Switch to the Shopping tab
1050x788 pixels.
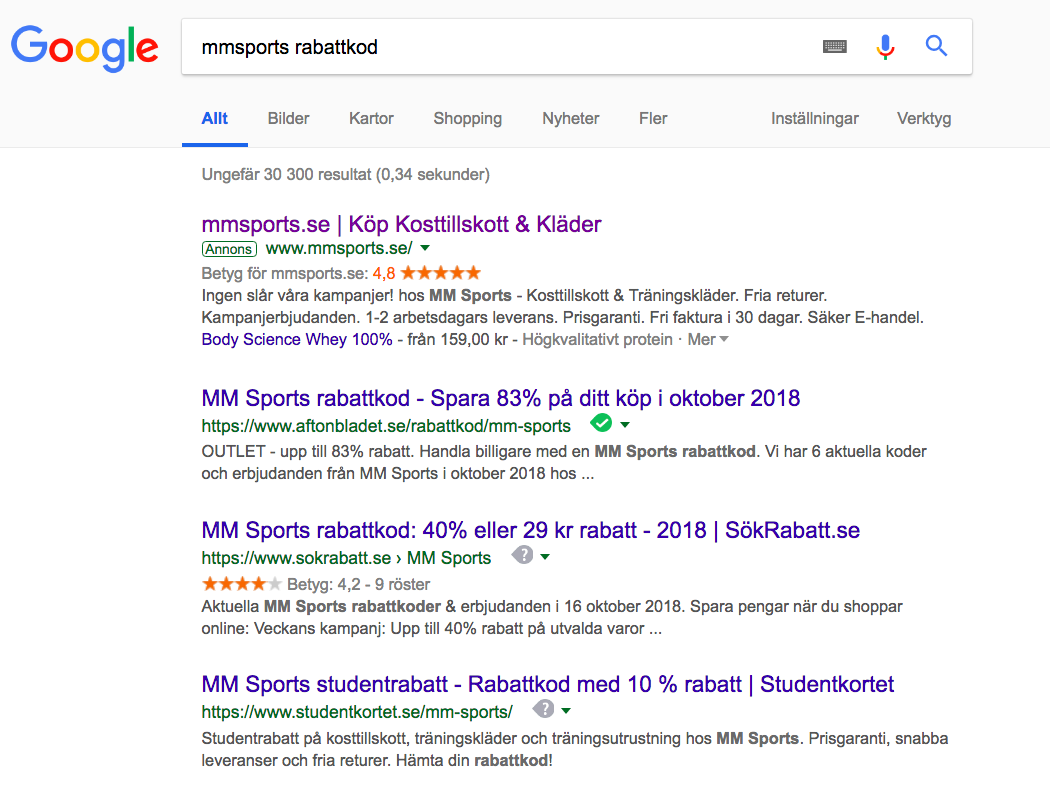tap(467, 119)
